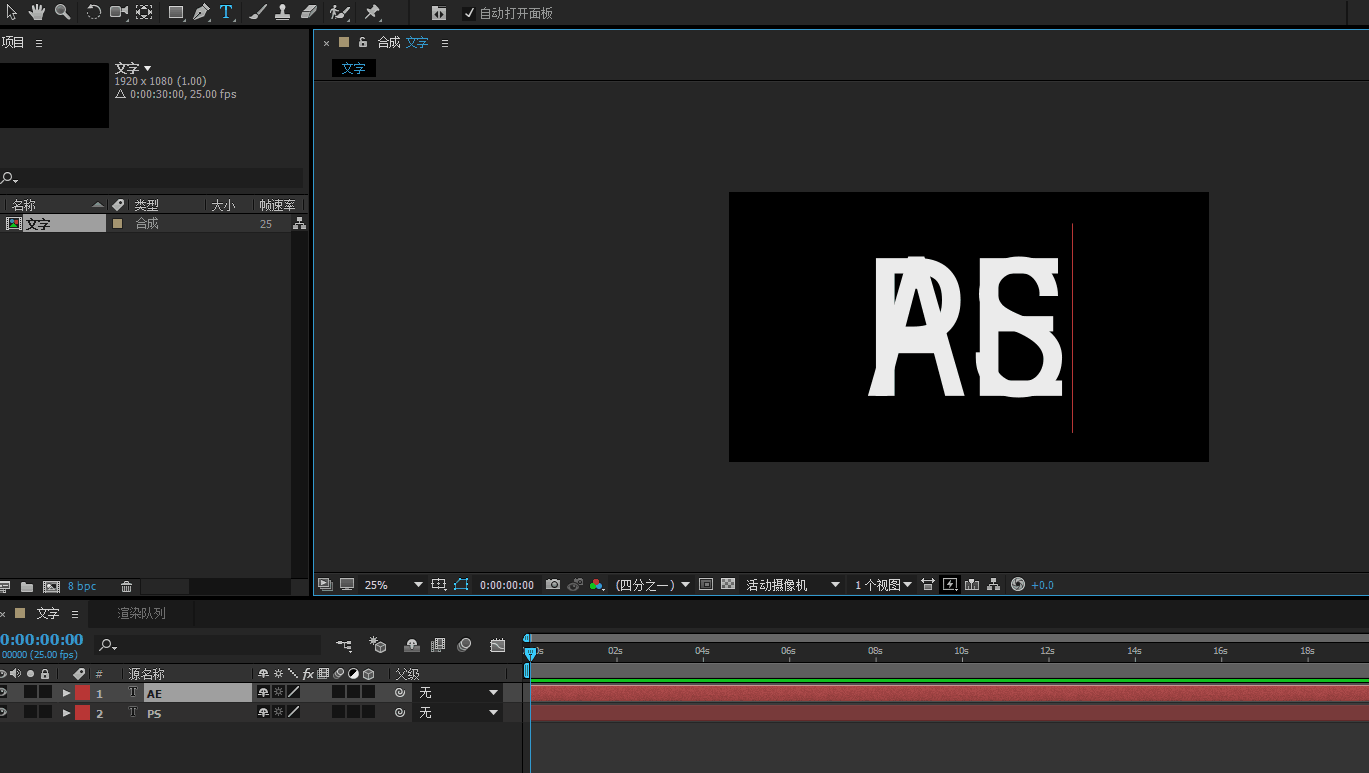This screenshot has width=1369, height=773.
Task: Select the Puppet Pin tool
Action: click(x=372, y=12)
